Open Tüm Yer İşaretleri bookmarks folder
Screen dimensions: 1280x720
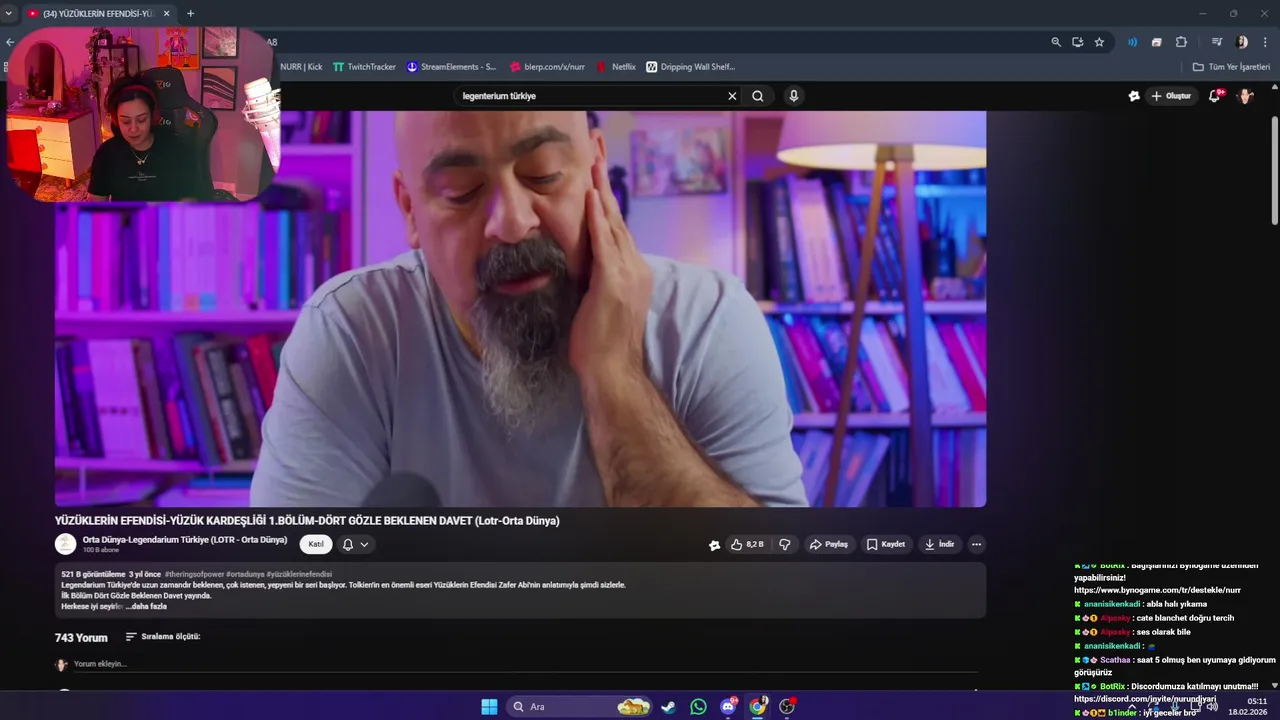pos(1231,67)
